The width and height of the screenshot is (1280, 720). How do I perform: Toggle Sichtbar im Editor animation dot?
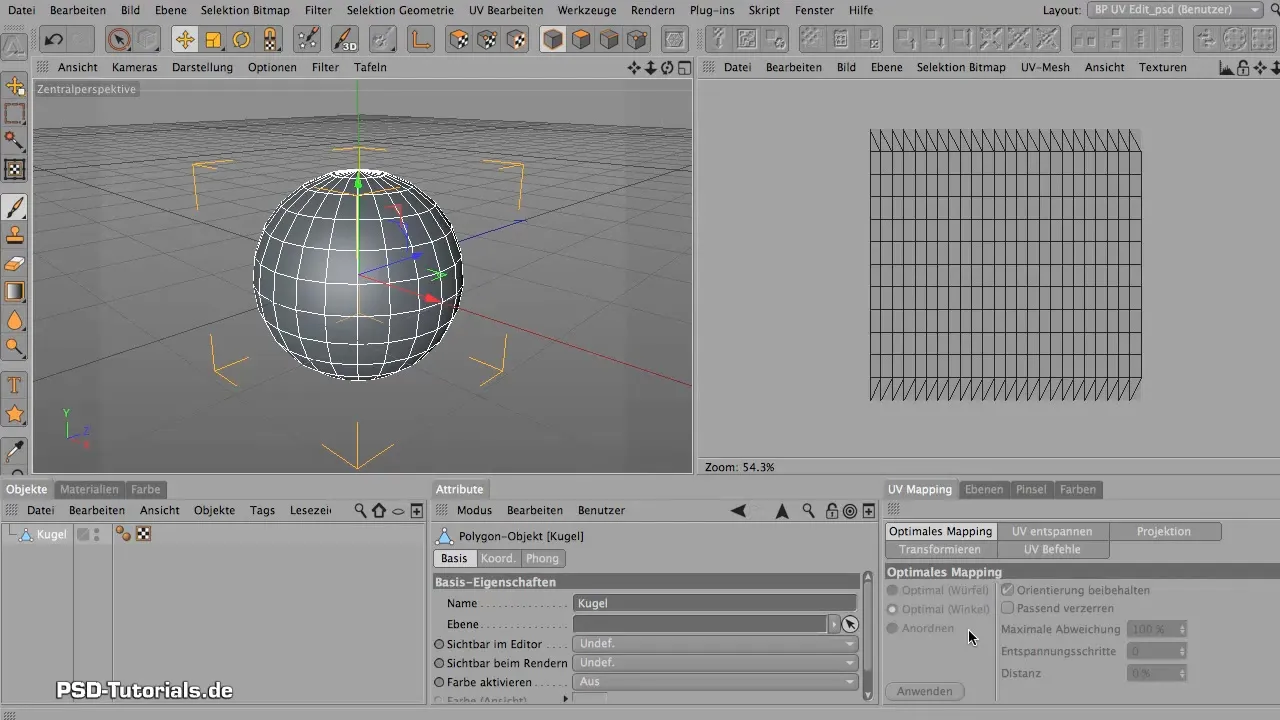click(439, 644)
